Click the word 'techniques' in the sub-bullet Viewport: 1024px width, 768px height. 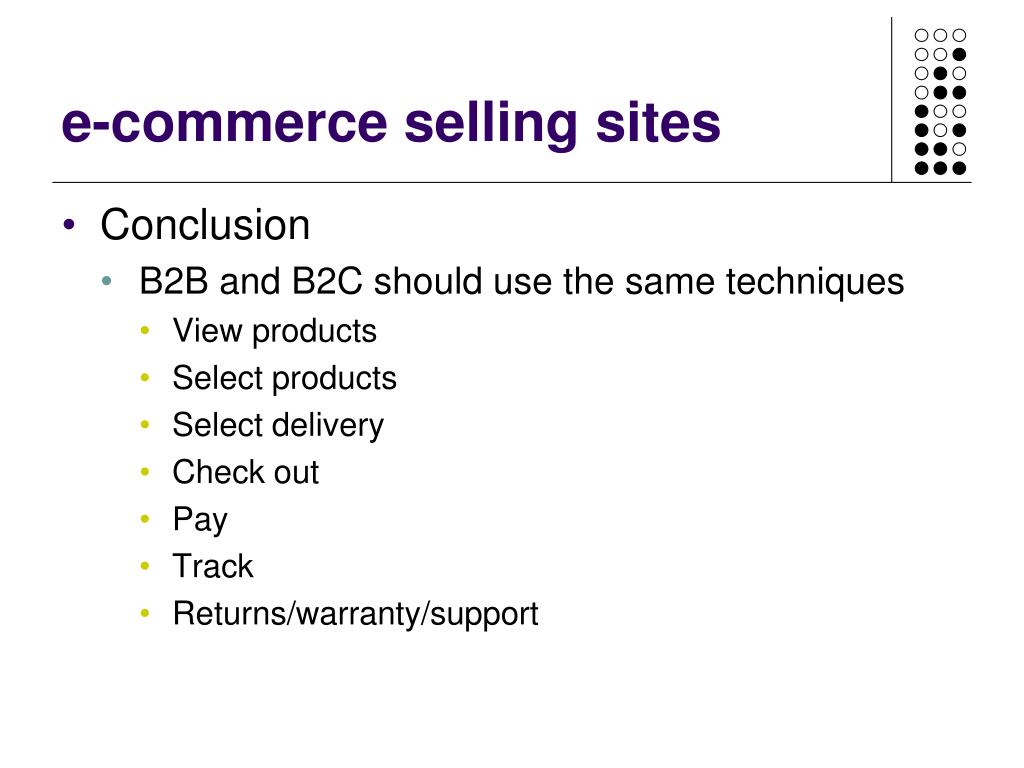(814, 283)
